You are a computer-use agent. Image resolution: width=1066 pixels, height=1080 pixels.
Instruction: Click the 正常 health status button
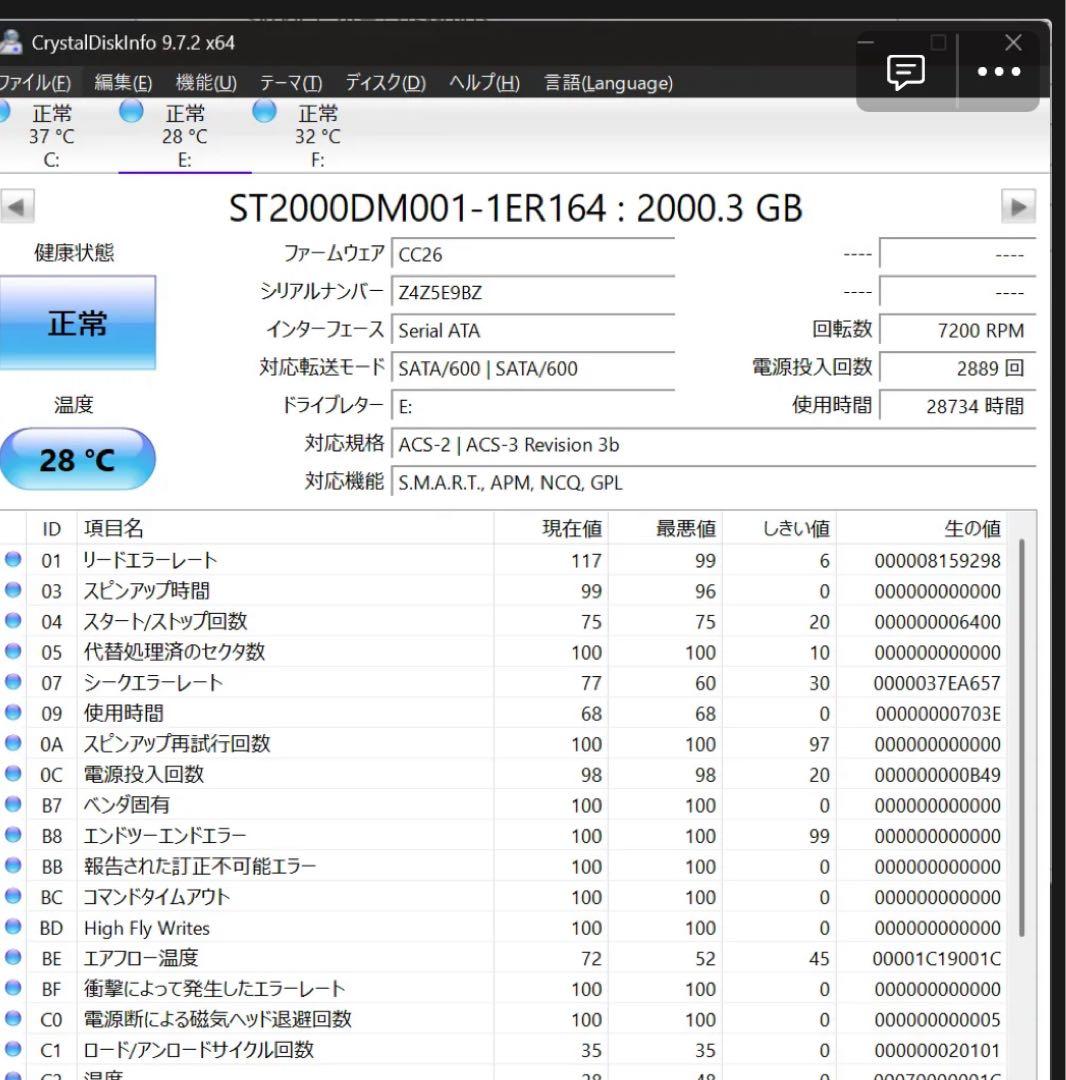click(78, 324)
